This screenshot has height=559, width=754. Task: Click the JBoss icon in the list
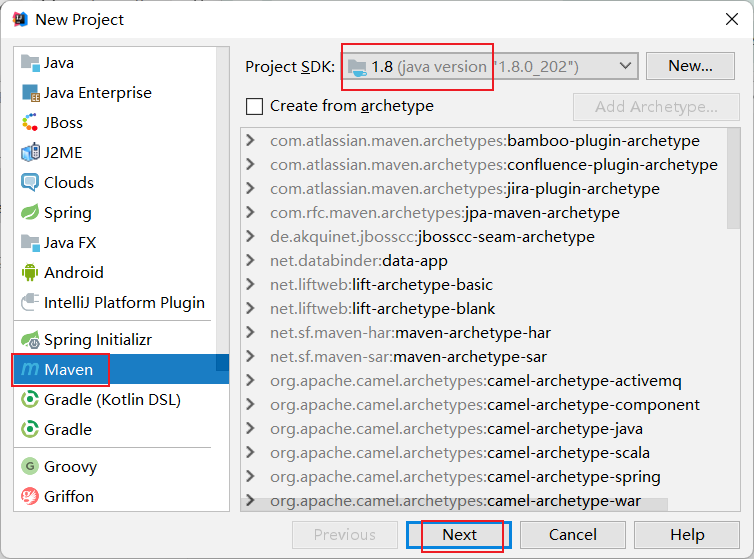coord(30,123)
